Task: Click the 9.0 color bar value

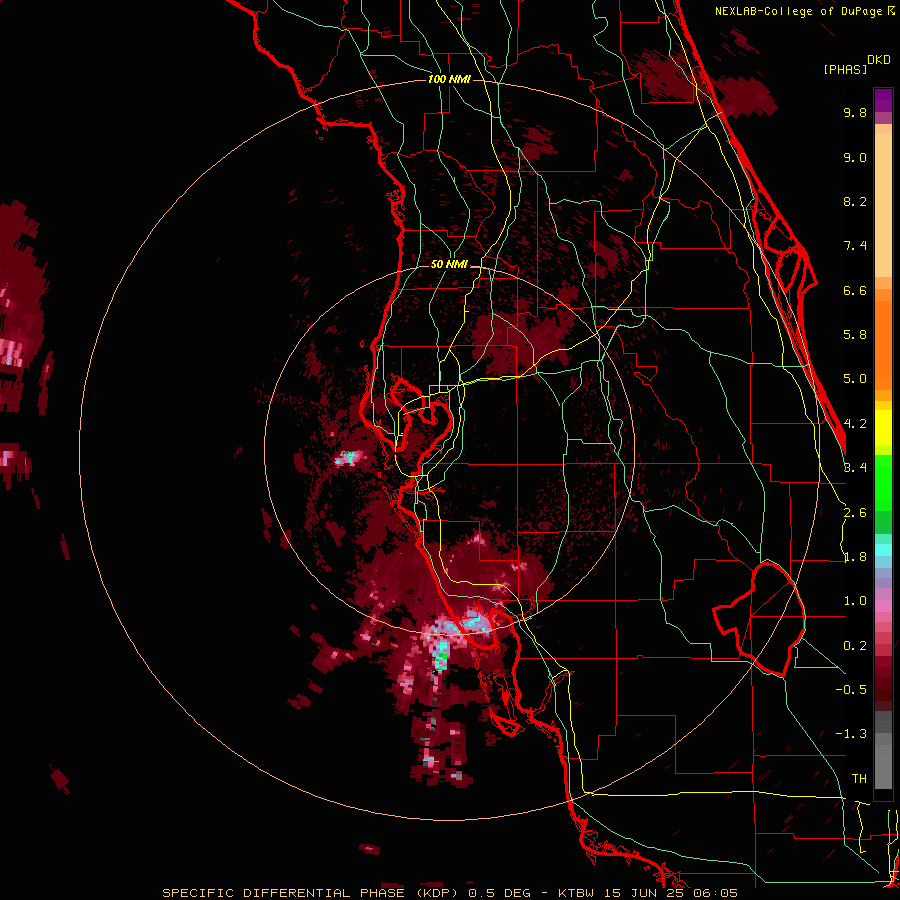Action: point(855,157)
